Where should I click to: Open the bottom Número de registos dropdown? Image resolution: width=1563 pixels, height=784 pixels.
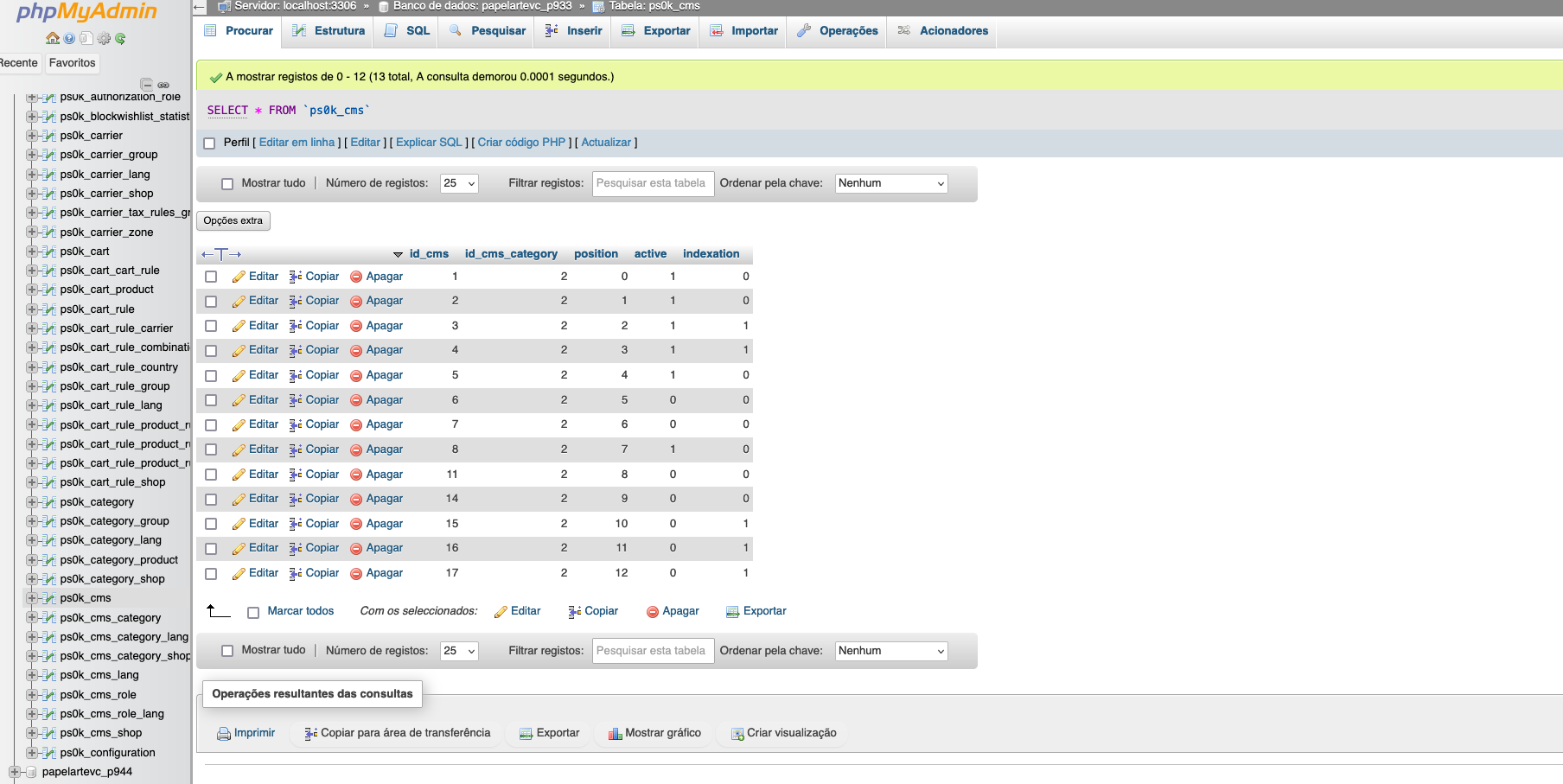(459, 651)
